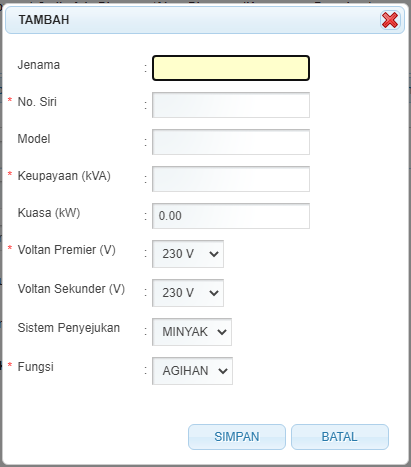
Task: Click the Sistem Penyejukan label
Action: (x=69, y=328)
